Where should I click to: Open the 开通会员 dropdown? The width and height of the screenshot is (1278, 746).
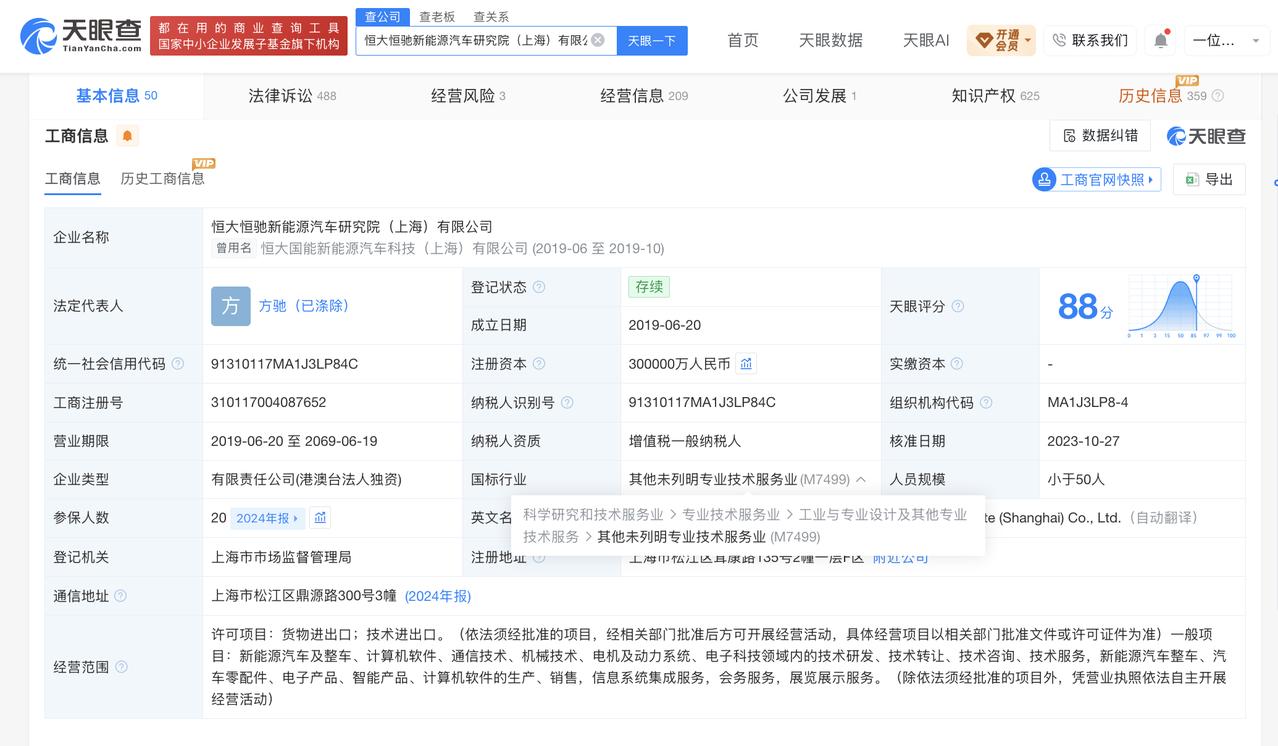[1001, 40]
